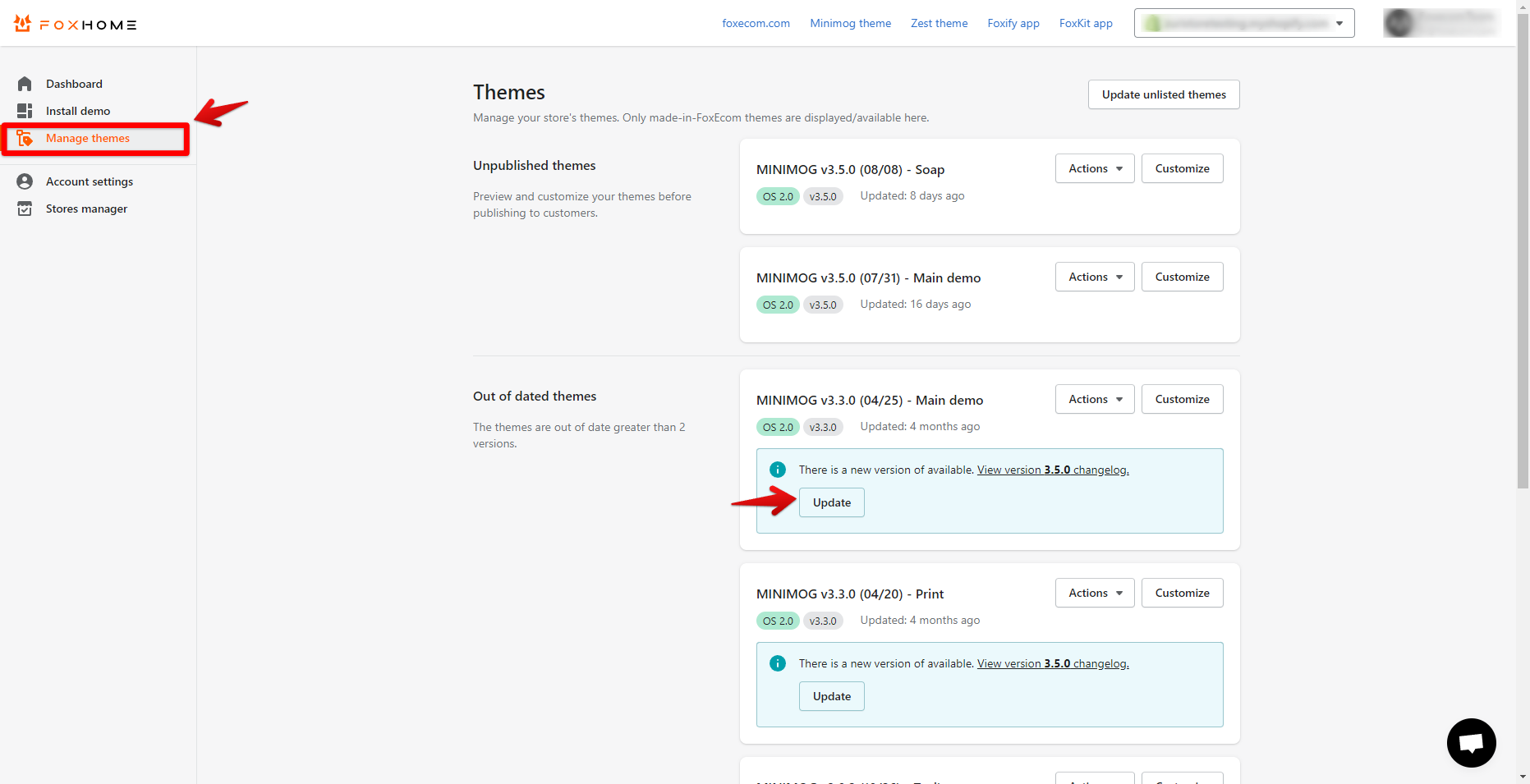
Task: Open the foxecom.com link
Action: 756,23
